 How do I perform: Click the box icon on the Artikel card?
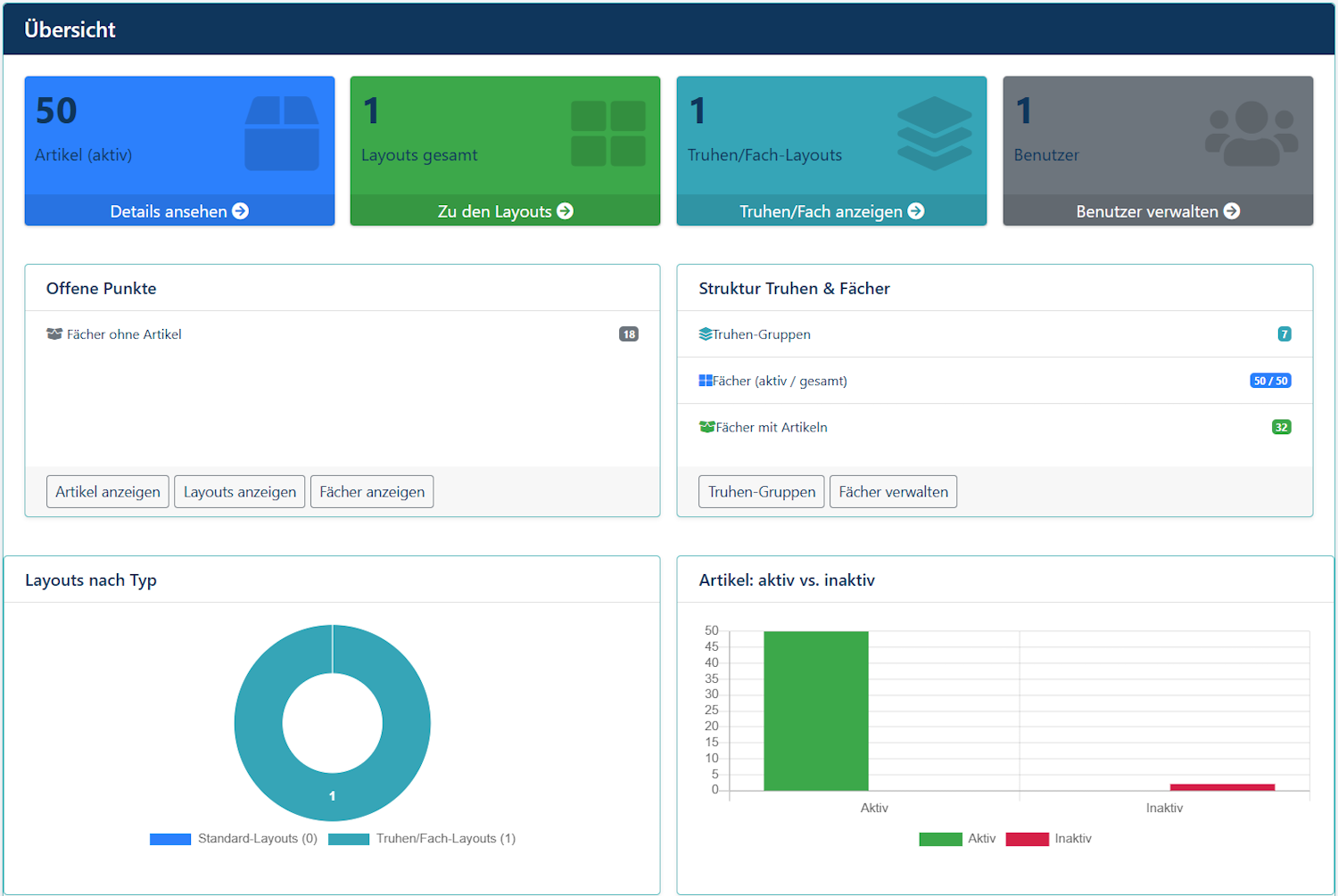point(282,131)
